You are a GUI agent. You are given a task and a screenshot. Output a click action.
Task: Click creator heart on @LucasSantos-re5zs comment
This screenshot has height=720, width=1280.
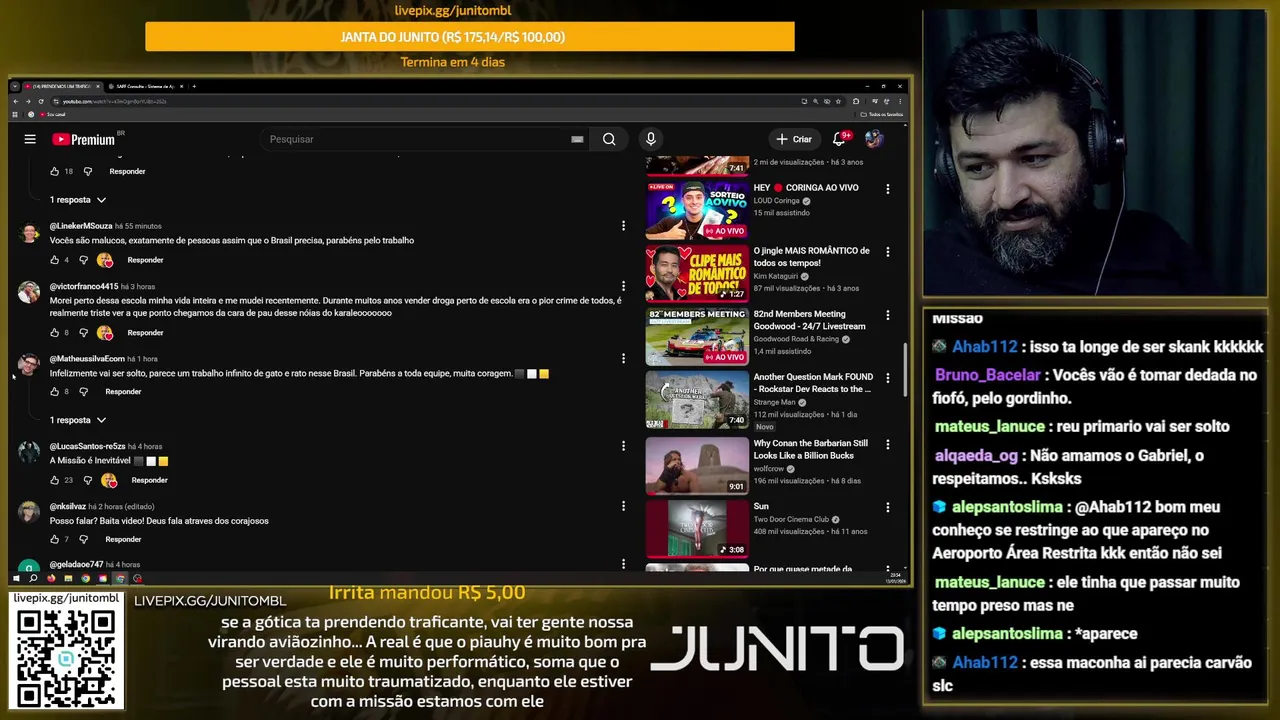(x=109, y=480)
